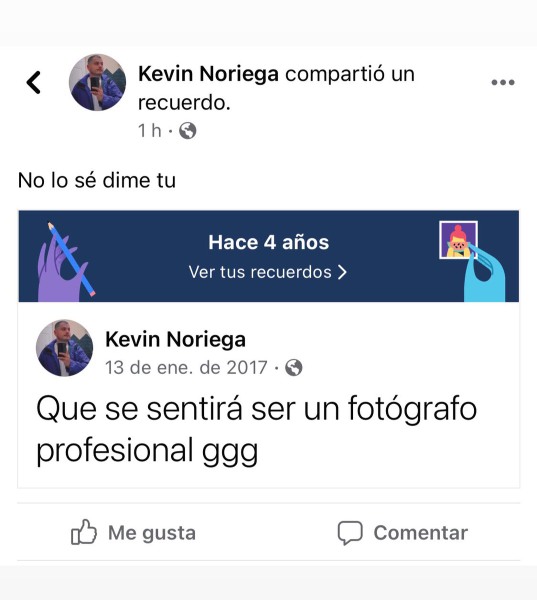Screen dimensions: 537x600
Task: Open the Ver tus recuerdos link
Action: (268, 272)
